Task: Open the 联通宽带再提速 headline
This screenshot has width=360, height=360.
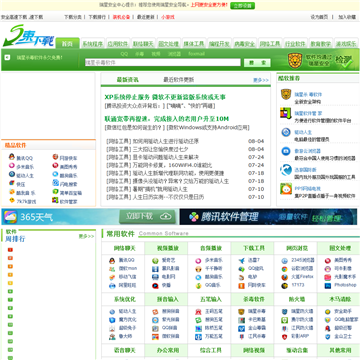Action: point(167,119)
